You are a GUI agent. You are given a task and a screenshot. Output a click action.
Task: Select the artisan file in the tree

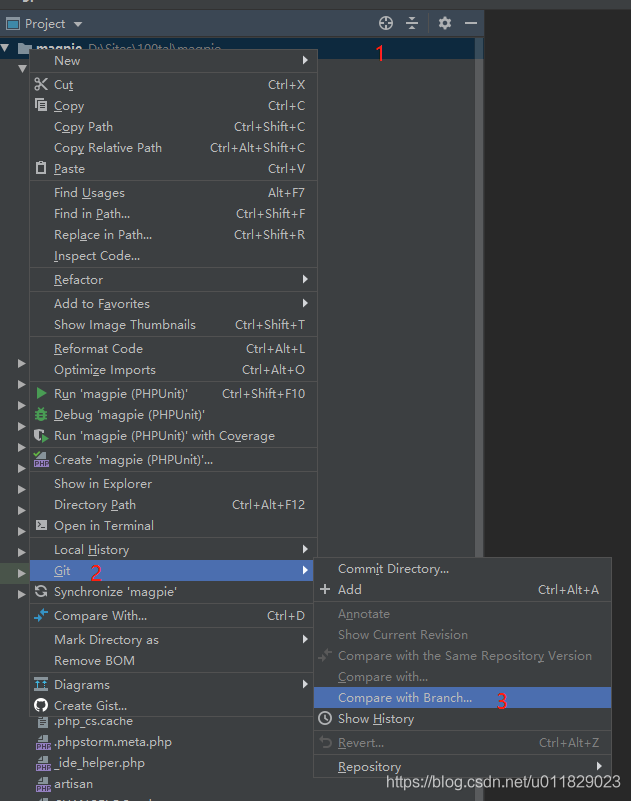tap(74, 784)
